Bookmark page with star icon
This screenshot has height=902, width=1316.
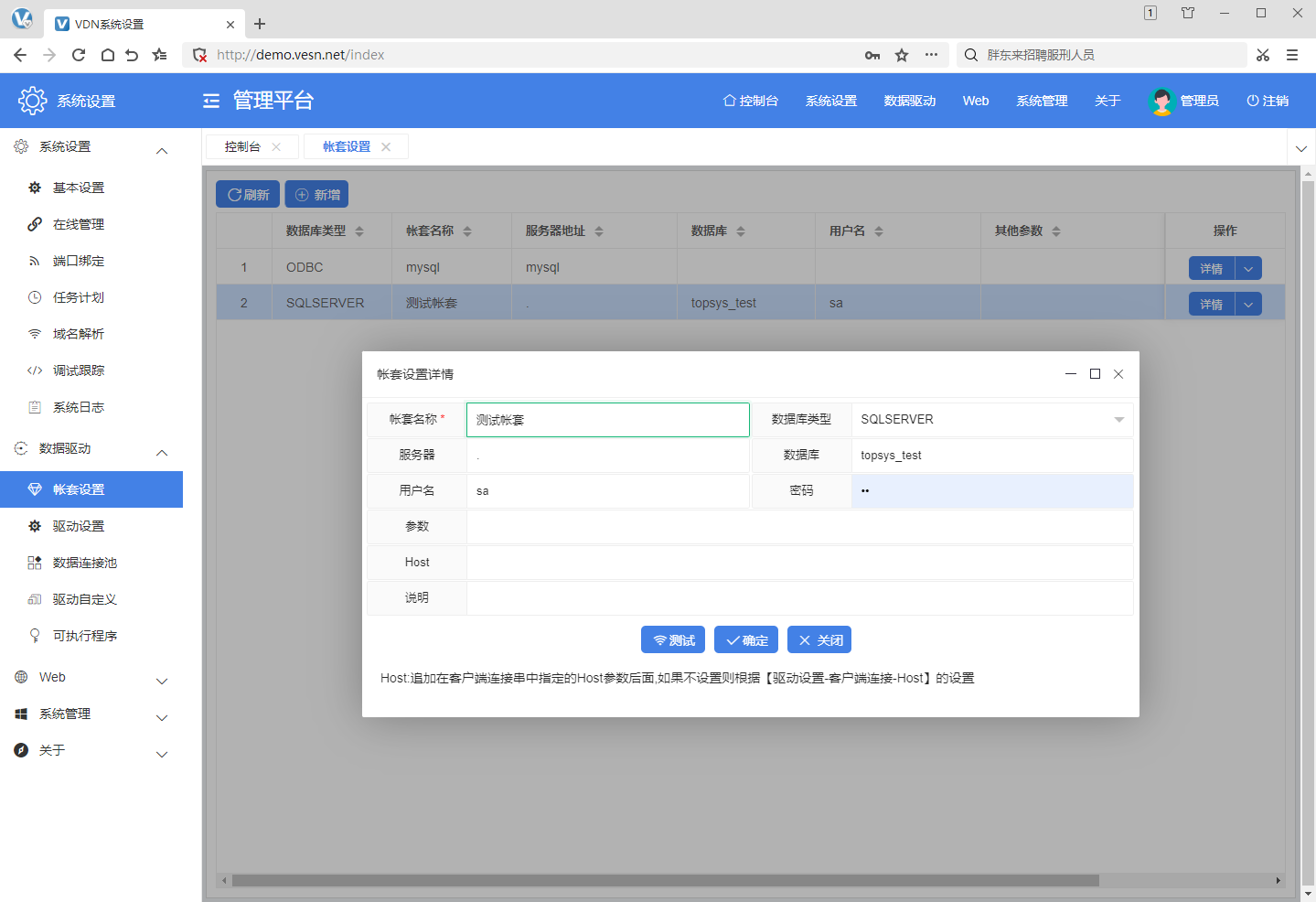click(902, 55)
